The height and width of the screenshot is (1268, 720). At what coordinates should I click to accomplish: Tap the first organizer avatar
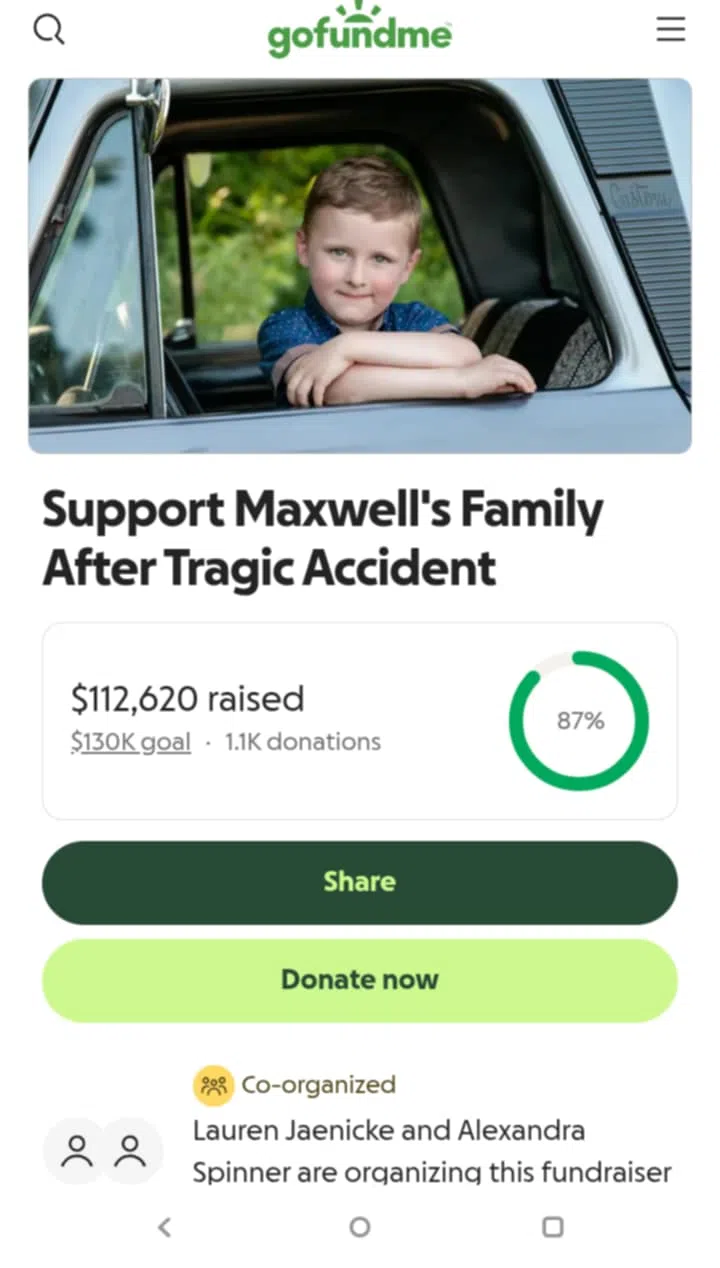click(x=76, y=1151)
